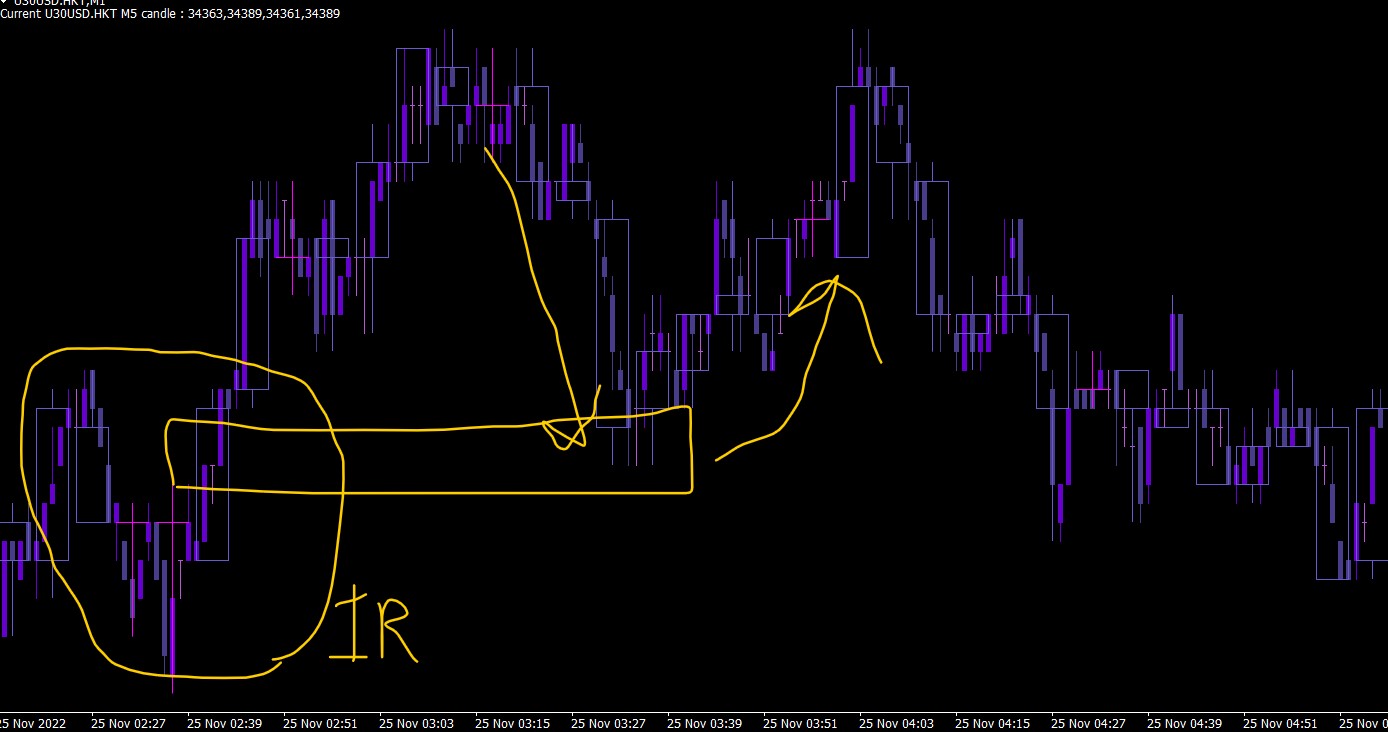Viewport: 1388px width, 732px height.
Task: Click the '25 Nov 04:03' time axis label
Action: click(x=898, y=723)
